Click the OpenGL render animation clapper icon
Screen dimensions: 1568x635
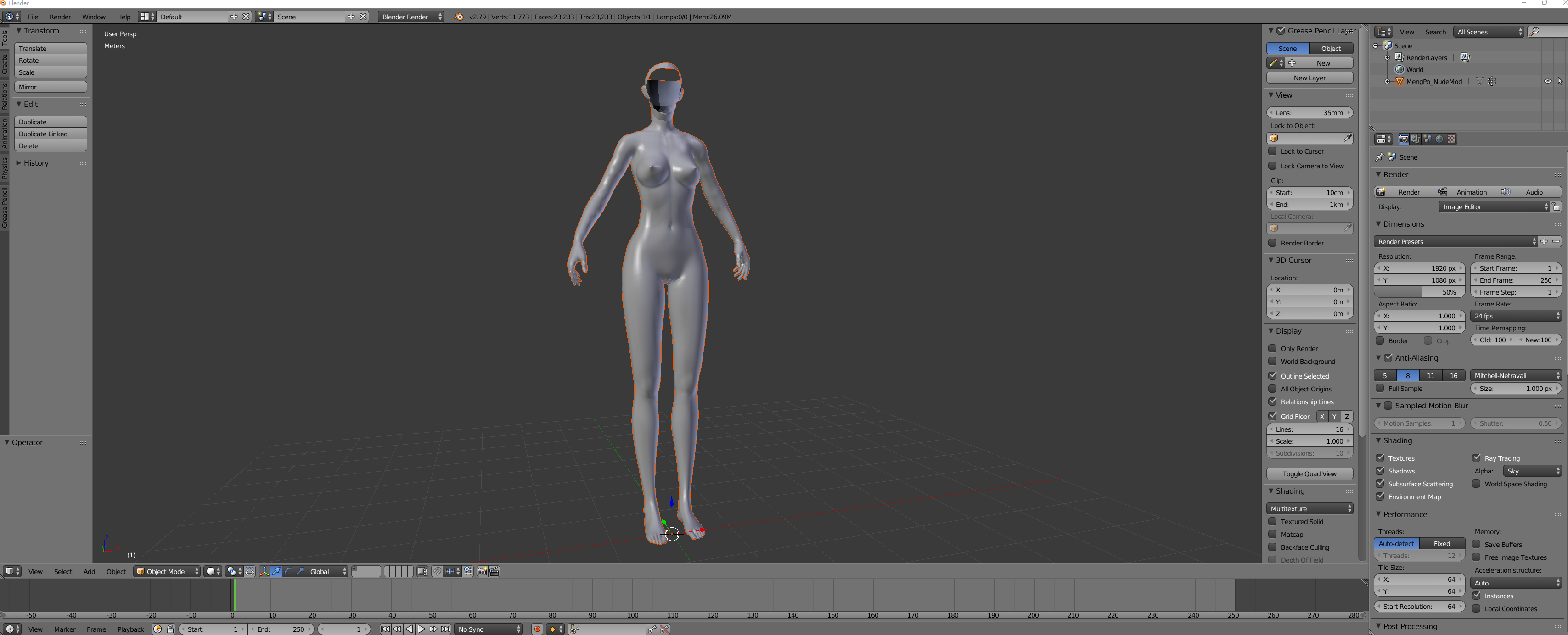(494, 571)
